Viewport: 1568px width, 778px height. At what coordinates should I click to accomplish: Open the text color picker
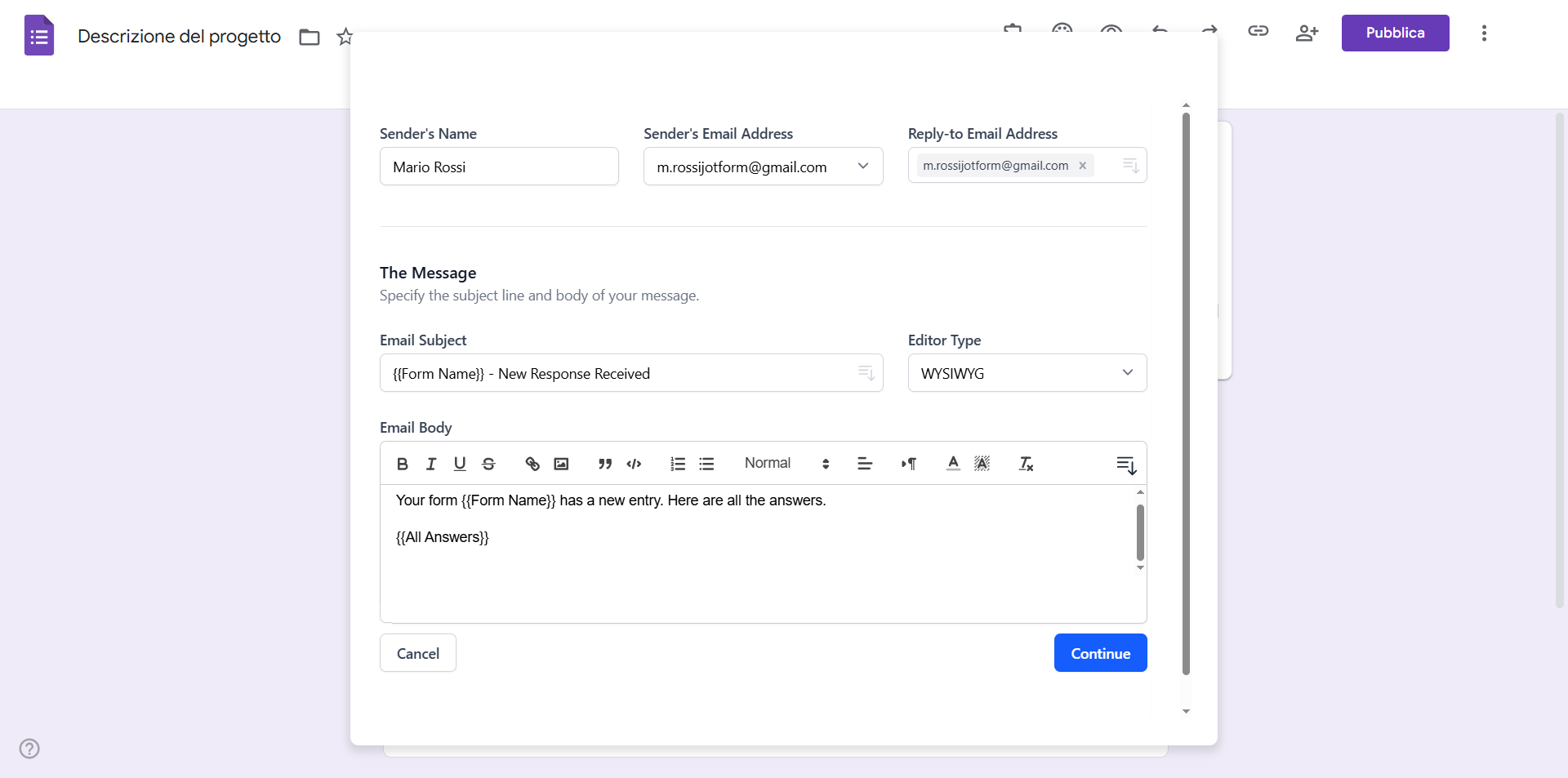(x=953, y=464)
